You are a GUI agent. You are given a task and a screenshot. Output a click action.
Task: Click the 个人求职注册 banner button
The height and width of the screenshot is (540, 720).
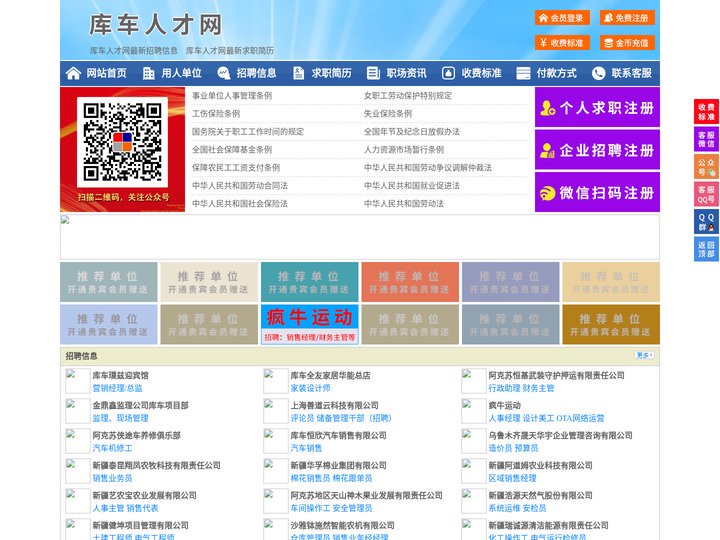click(597, 107)
